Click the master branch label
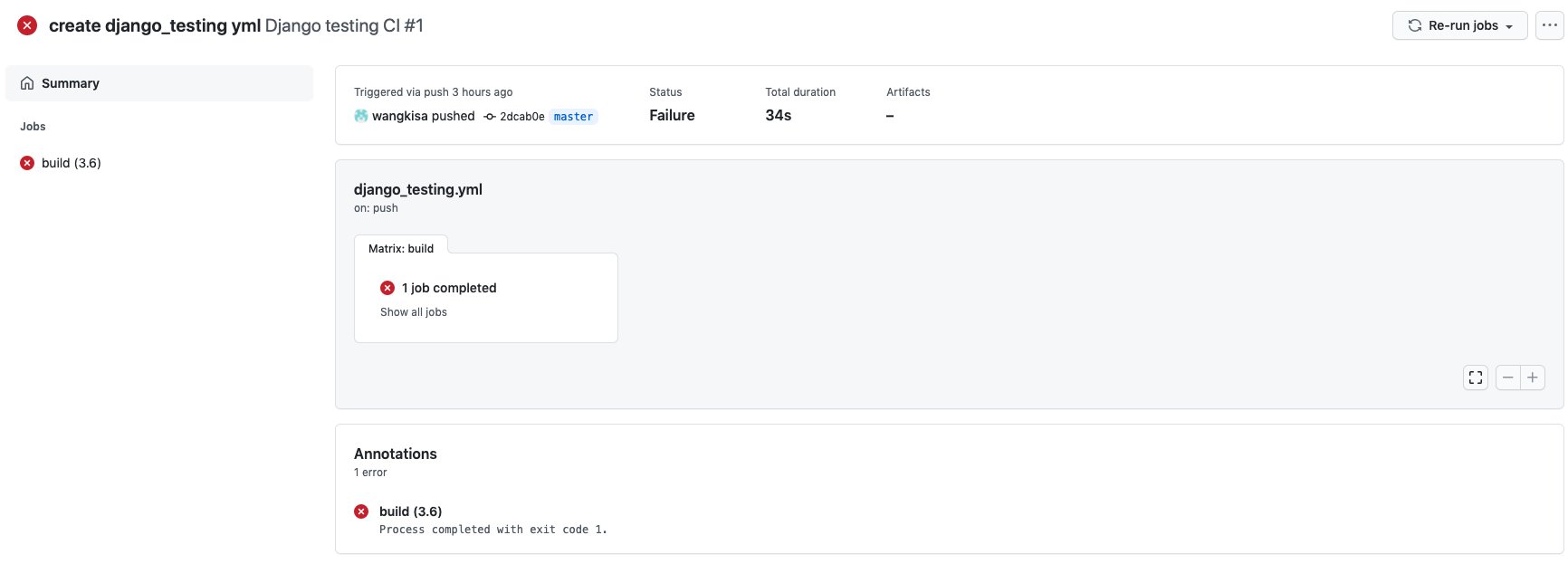This screenshot has height=583, width=1568. [573, 116]
